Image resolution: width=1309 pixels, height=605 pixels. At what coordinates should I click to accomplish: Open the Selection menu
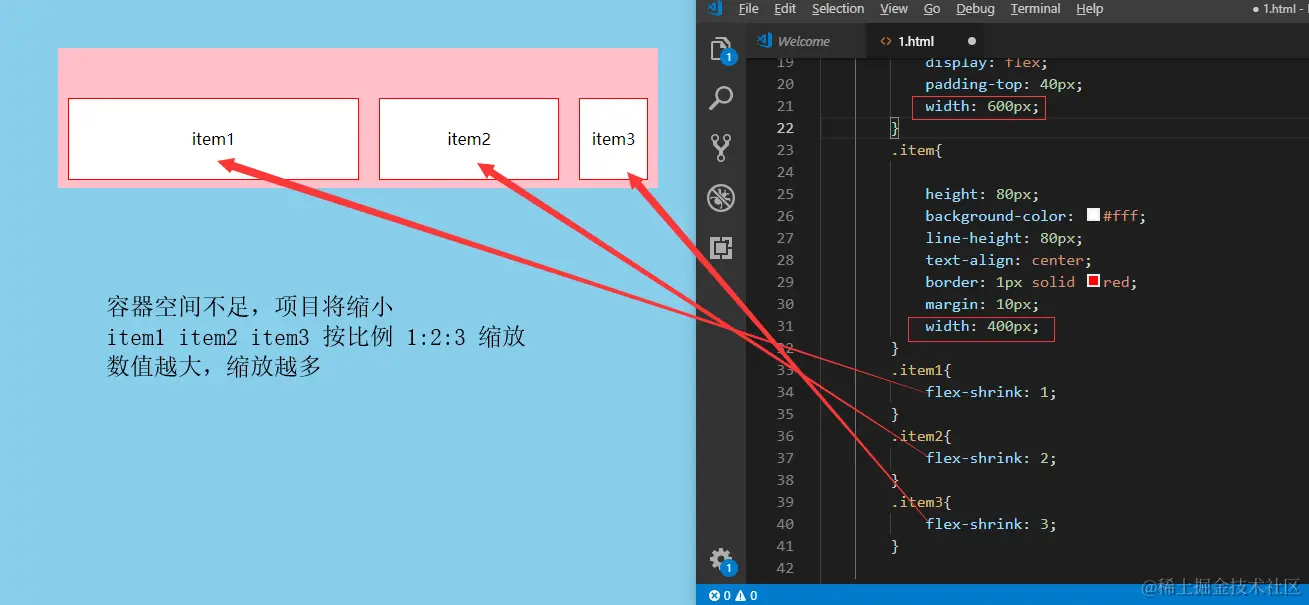click(838, 9)
